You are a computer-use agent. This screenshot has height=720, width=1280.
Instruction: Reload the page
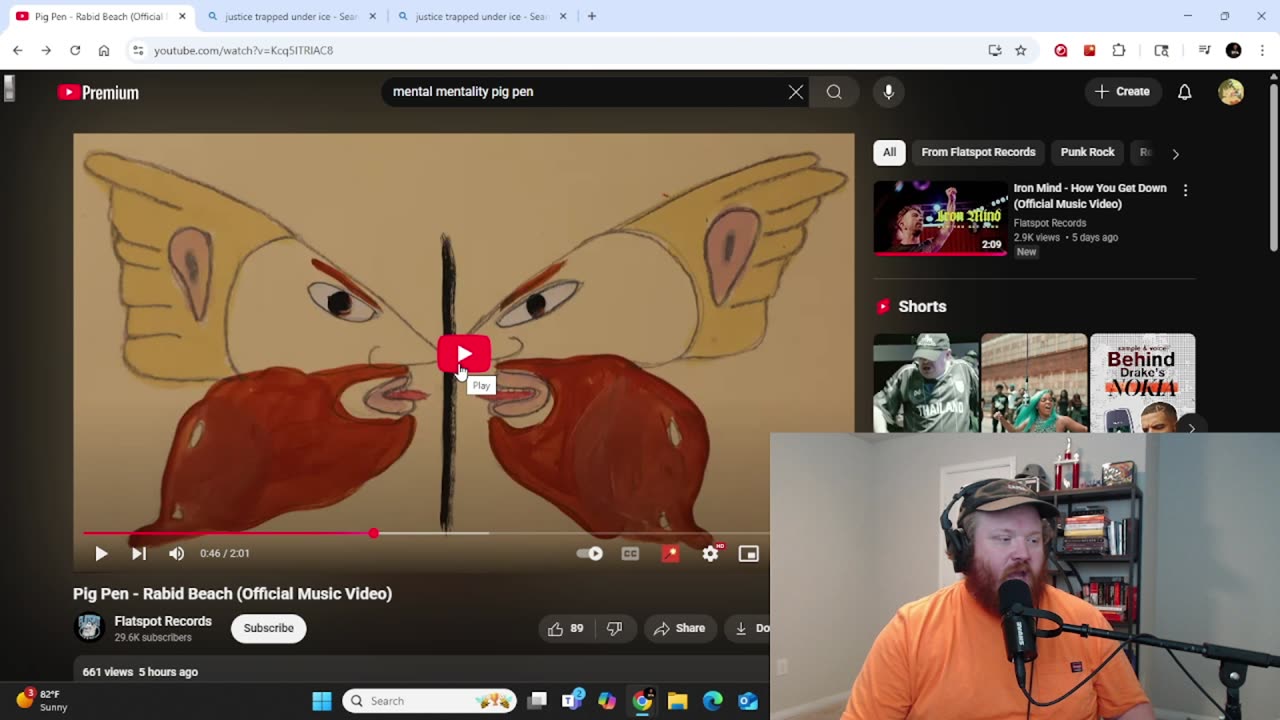(75, 50)
